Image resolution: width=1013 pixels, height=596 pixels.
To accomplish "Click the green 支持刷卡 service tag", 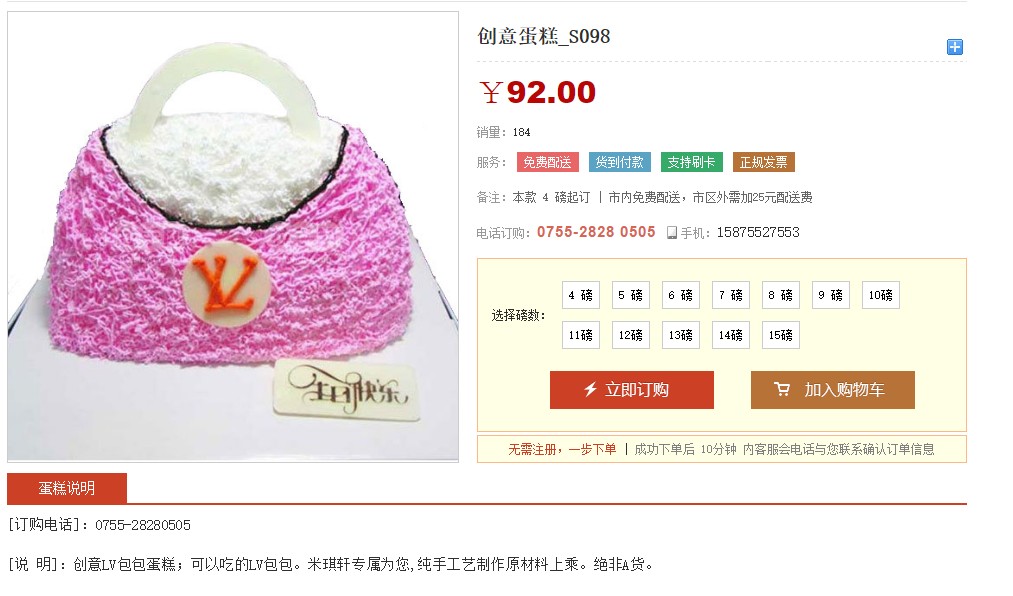I will tap(691, 162).
